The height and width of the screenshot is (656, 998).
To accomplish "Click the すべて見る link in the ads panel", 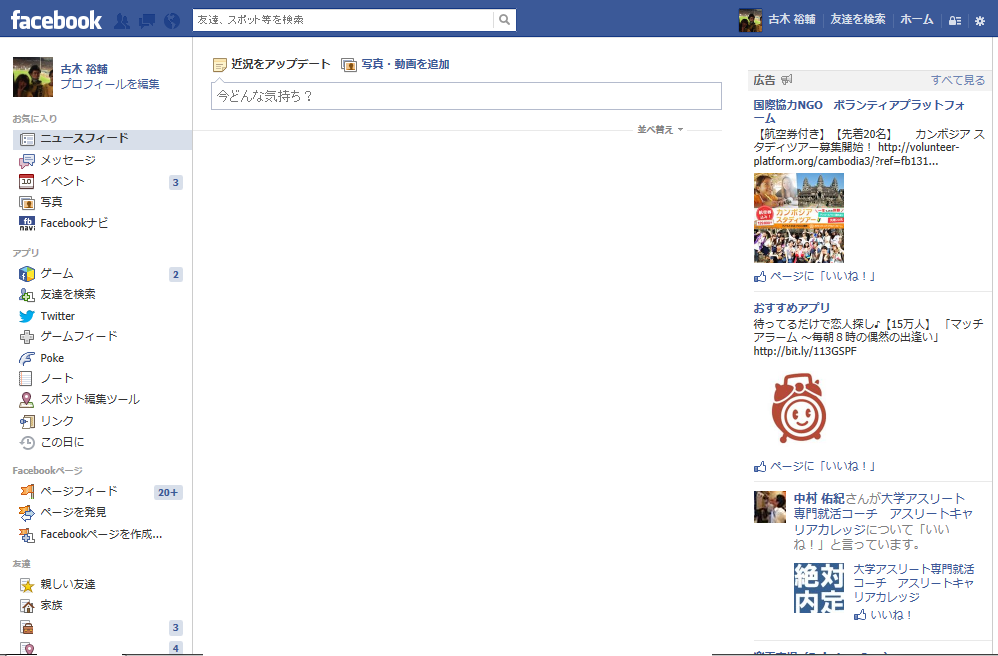I will (x=958, y=80).
